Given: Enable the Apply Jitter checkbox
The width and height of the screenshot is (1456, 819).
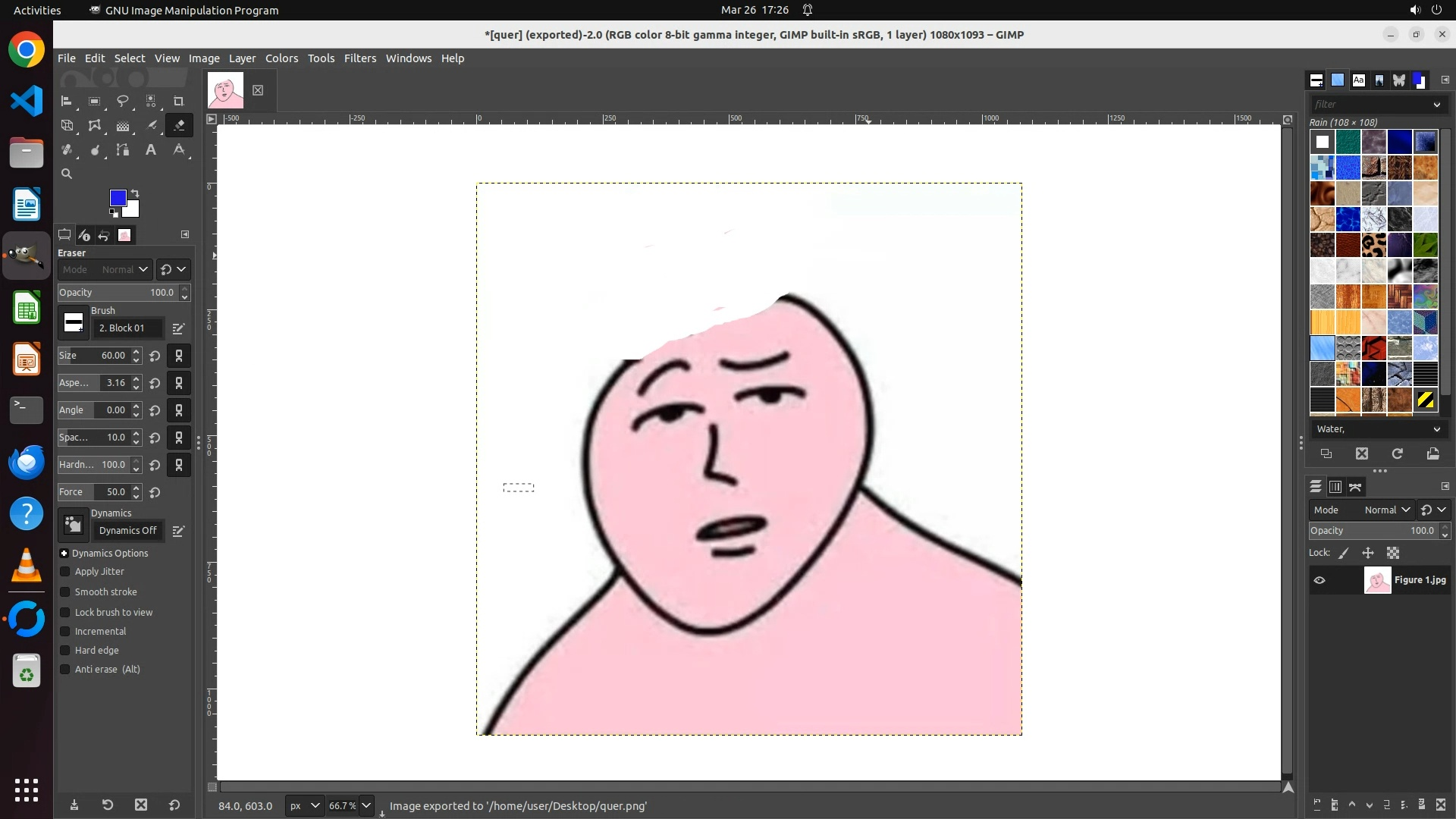Looking at the screenshot, I should coord(65,572).
